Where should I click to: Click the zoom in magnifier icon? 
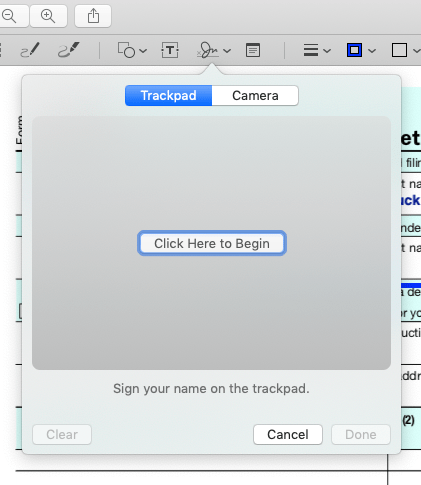coord(48,16)
